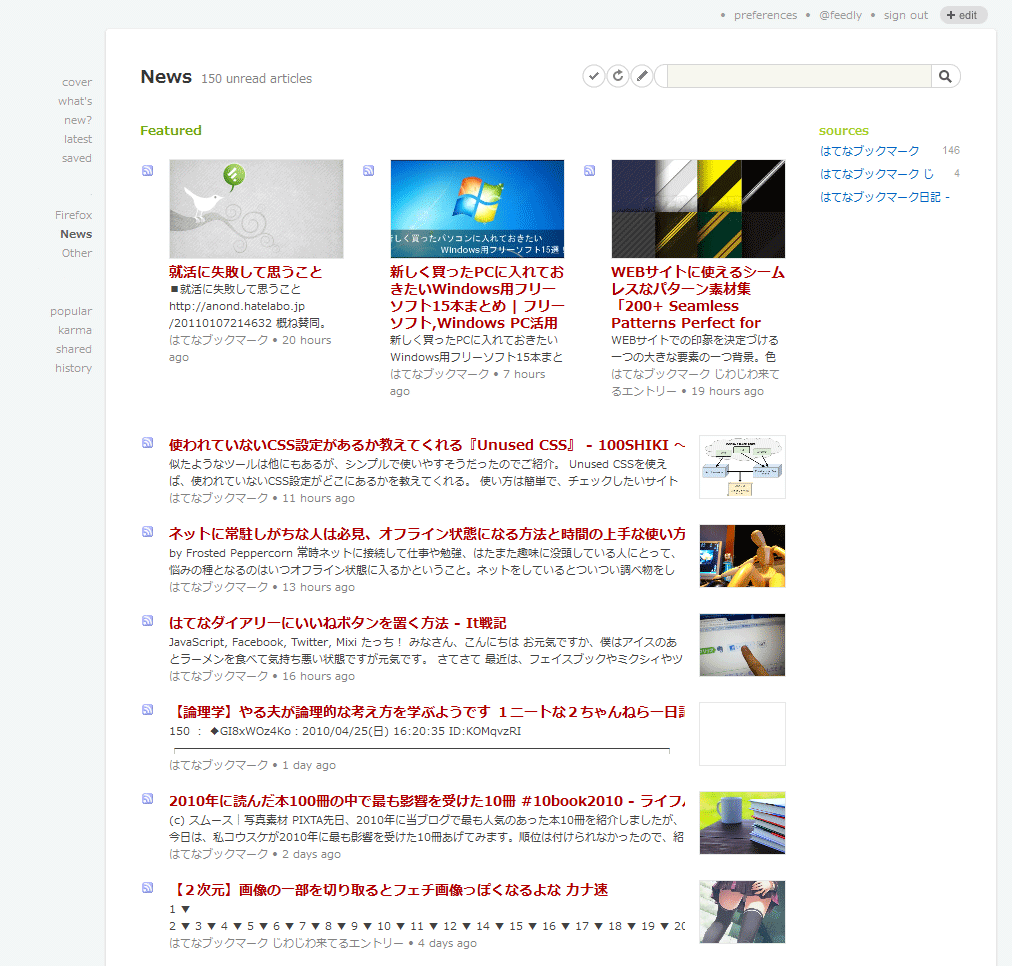
Task: Switch to the 'latest' view in the sidebar
Action: (x=77, y=138)
